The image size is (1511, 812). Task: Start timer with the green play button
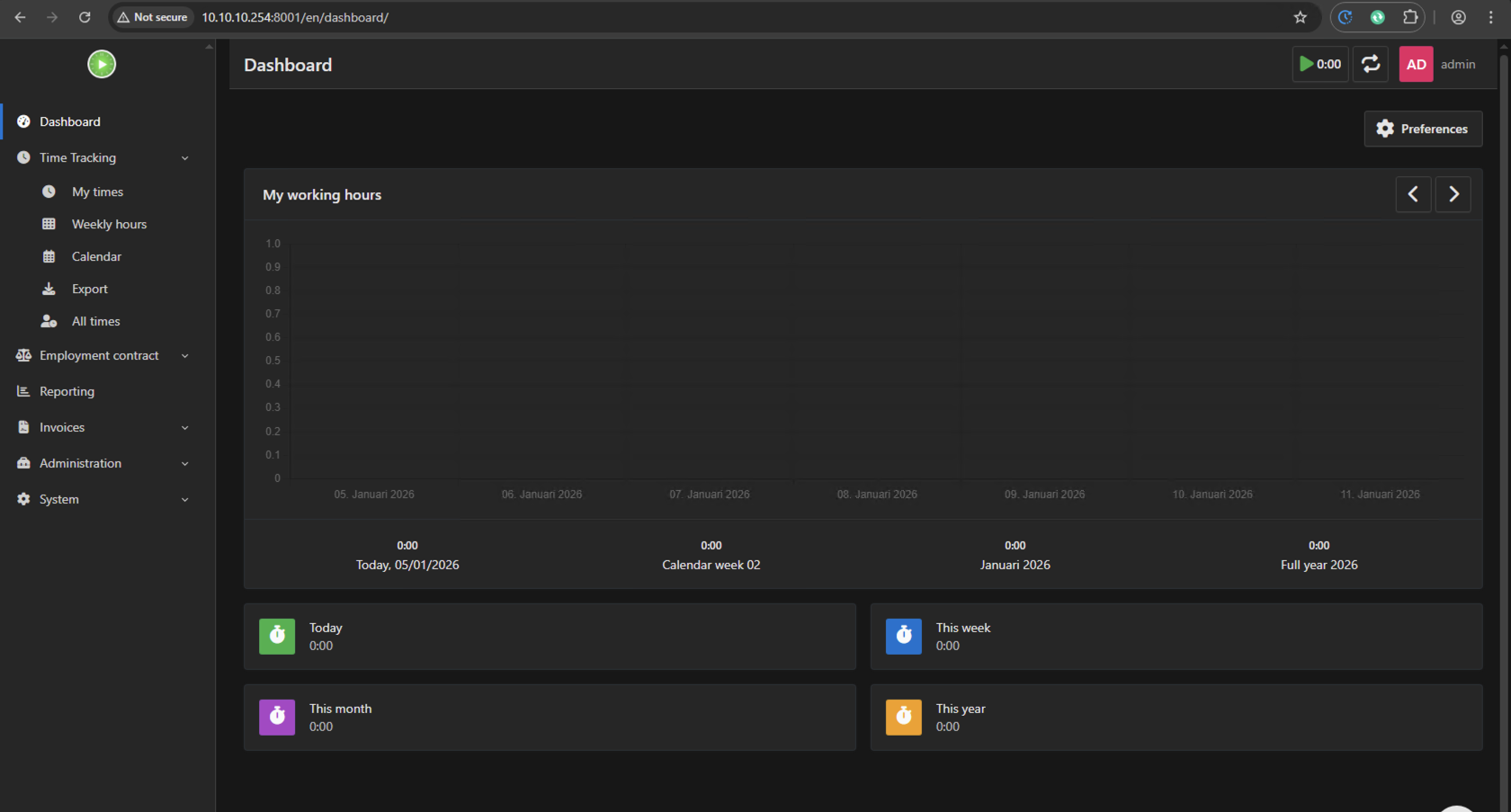tap(1320, 64)
